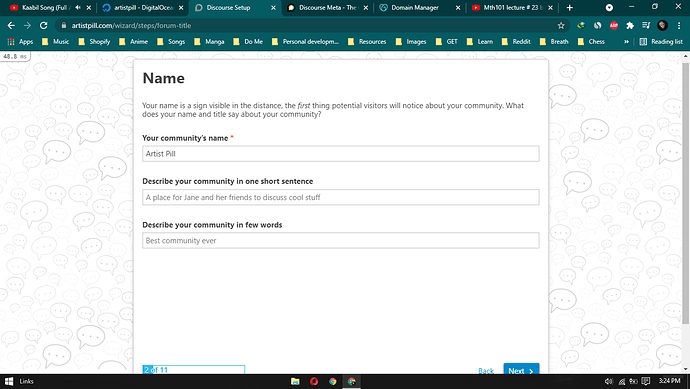This screenshot has width=690, height=389.
Task: Open a new browser tab
Action: [x=569, y=7]
